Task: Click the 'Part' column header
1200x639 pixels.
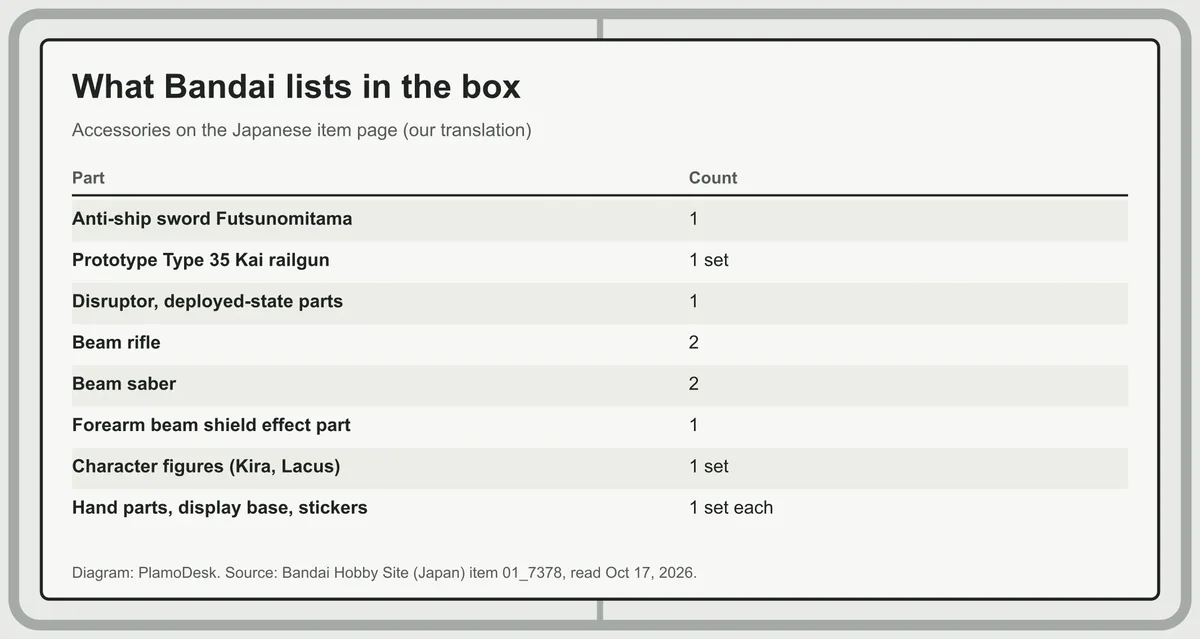Action: 88,178
